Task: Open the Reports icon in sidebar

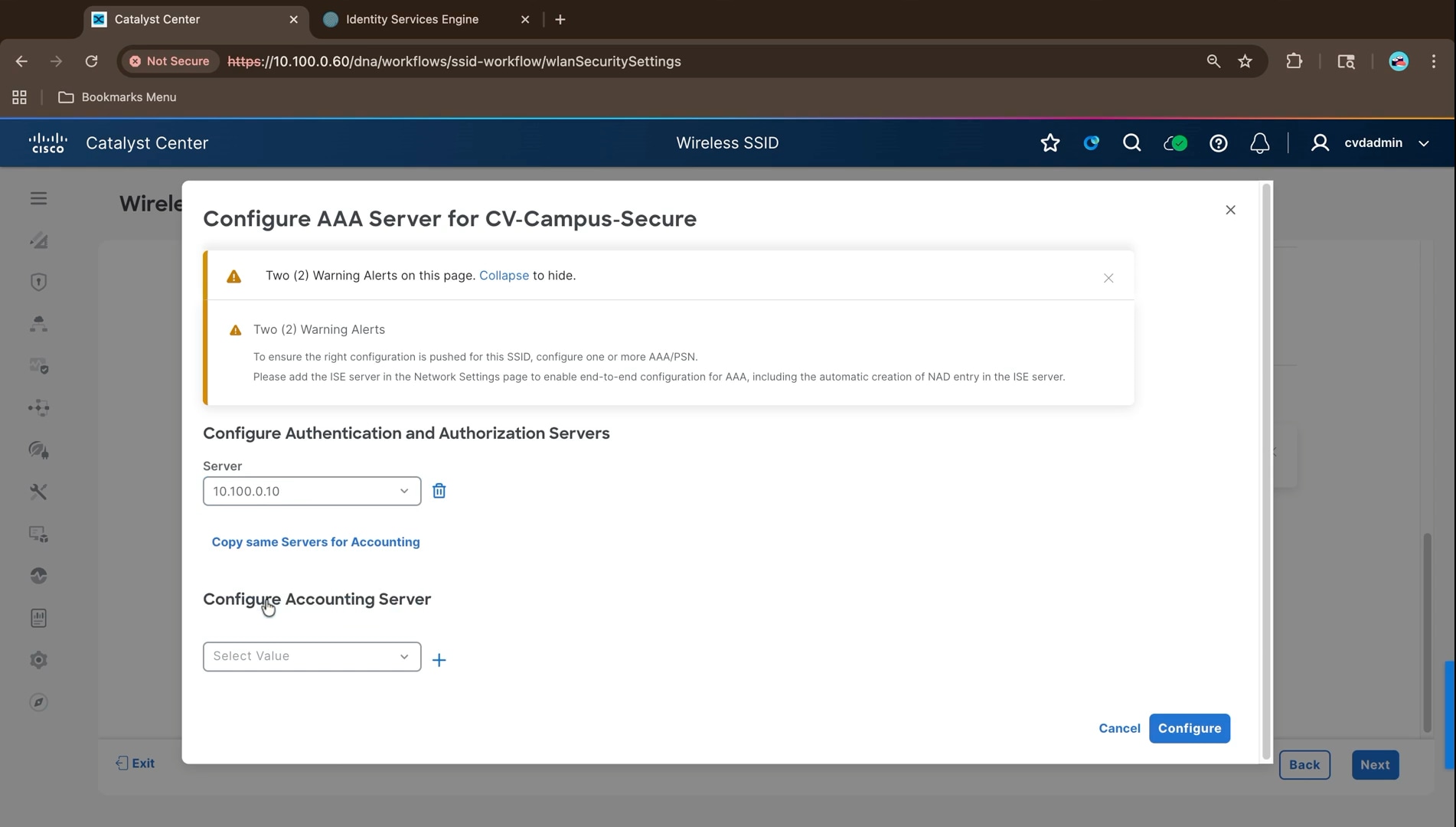Action: (38, 618)
